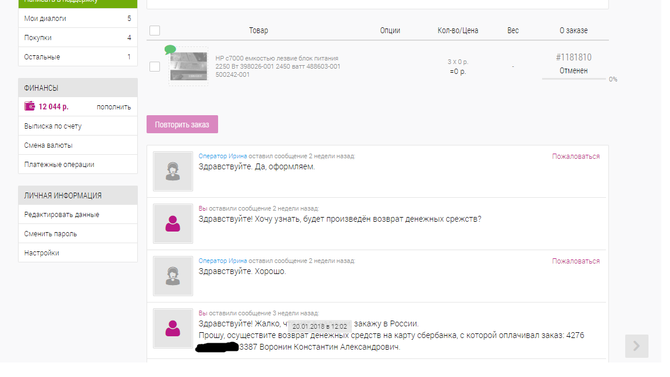This screenshot has height=377, width=670.
Task: Open Покупки in the sidebar
Action: (78, 38)
